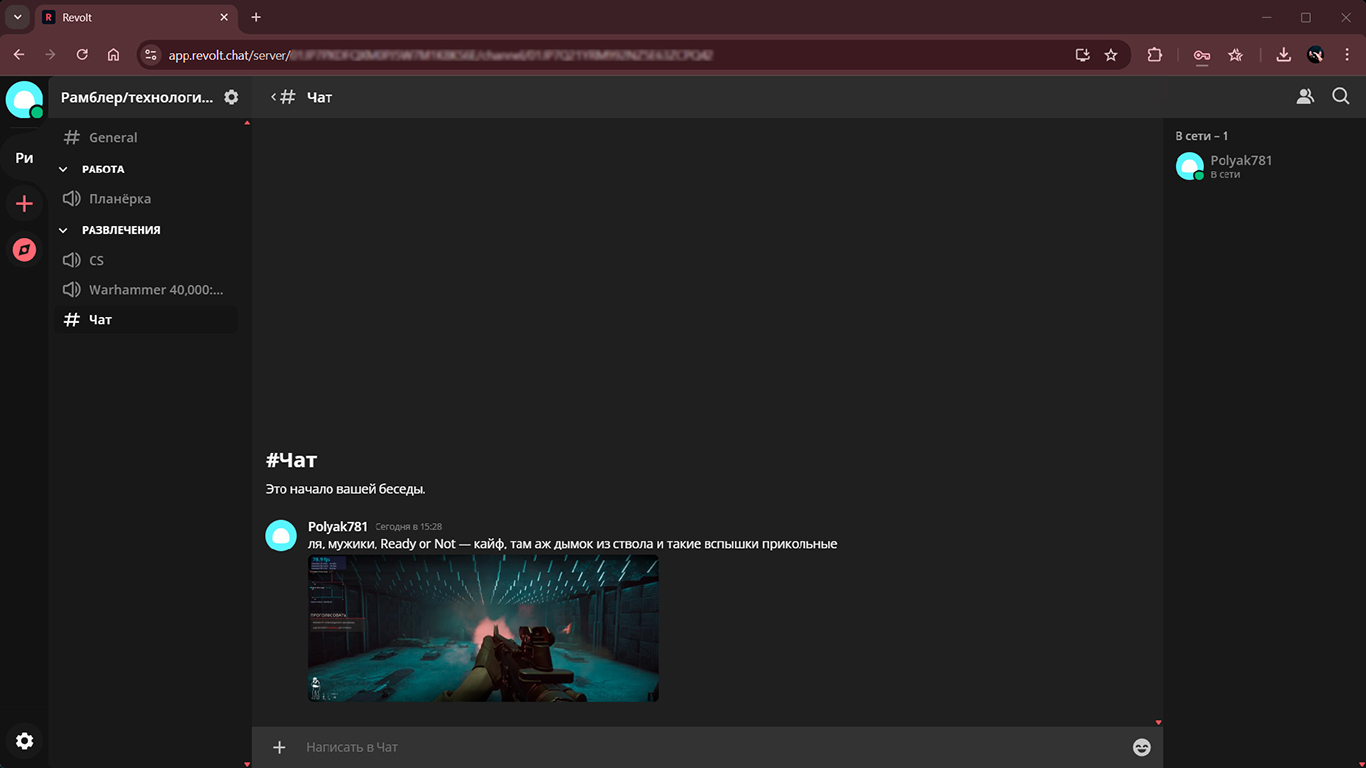Click the "#Чат" conversation start heading
1366x768 pixels.
point(291,460)
